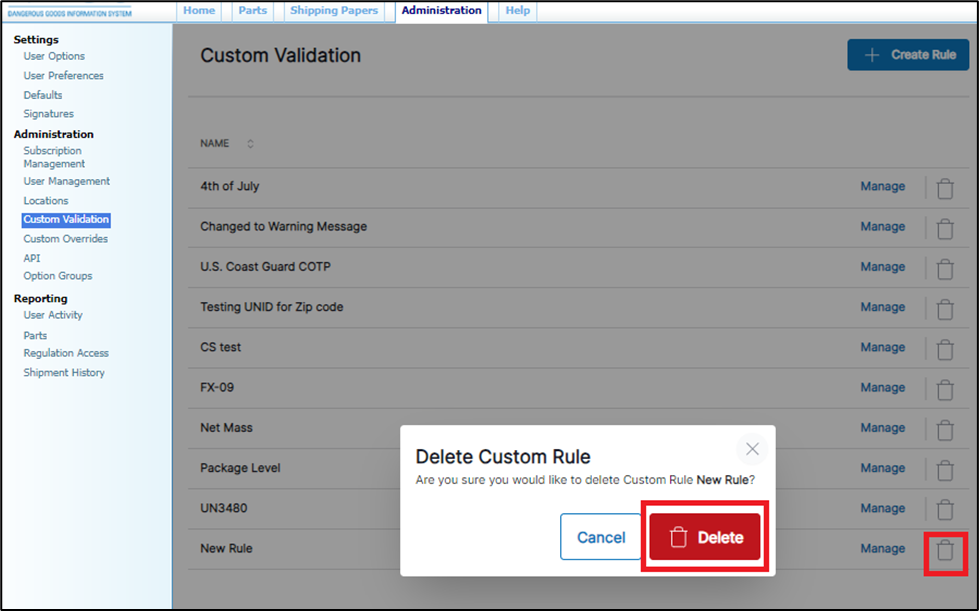979x611 pixels.
Task: Confirm with the red Delete button
Action: 705,538
